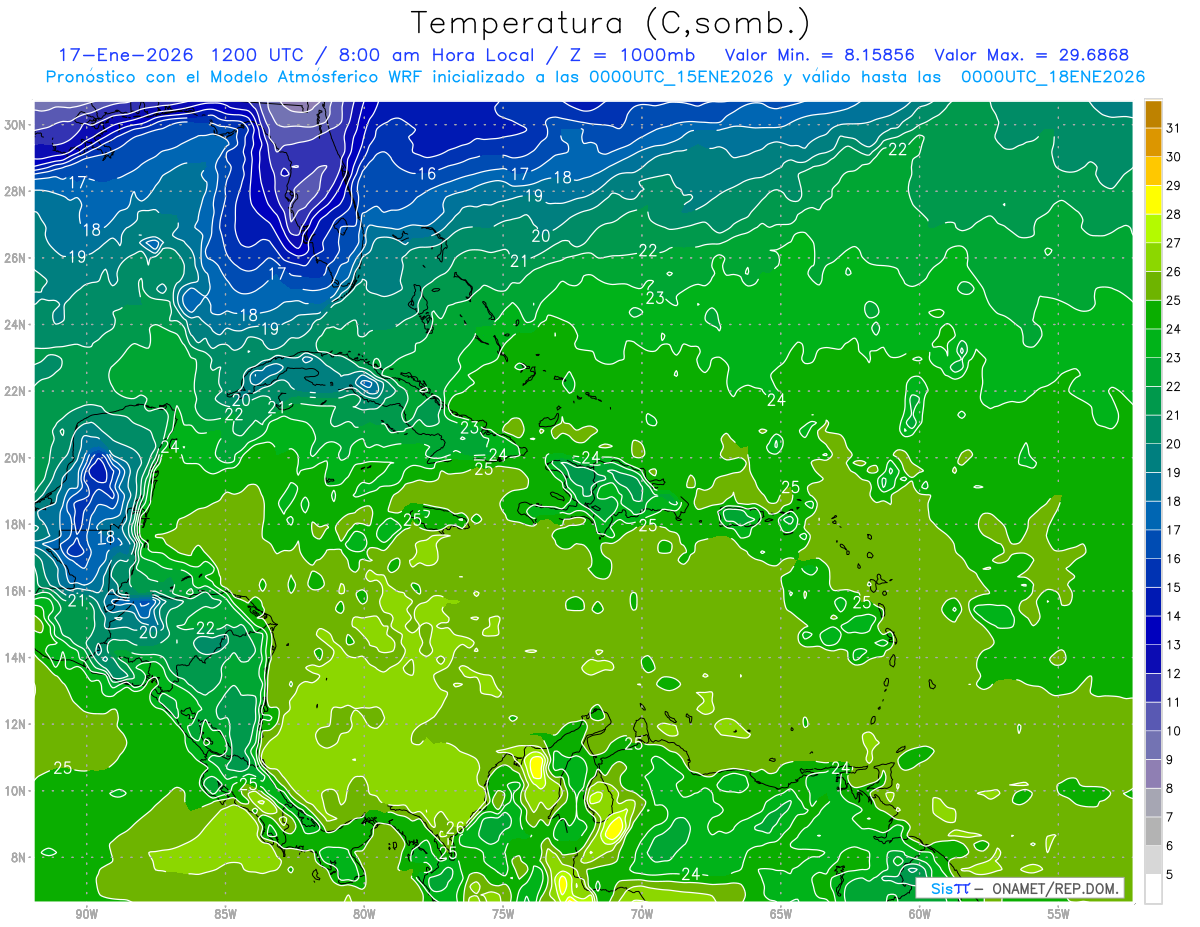Click the 'ONAMET/REP.DOM.' credit label

pos(1055,889)
